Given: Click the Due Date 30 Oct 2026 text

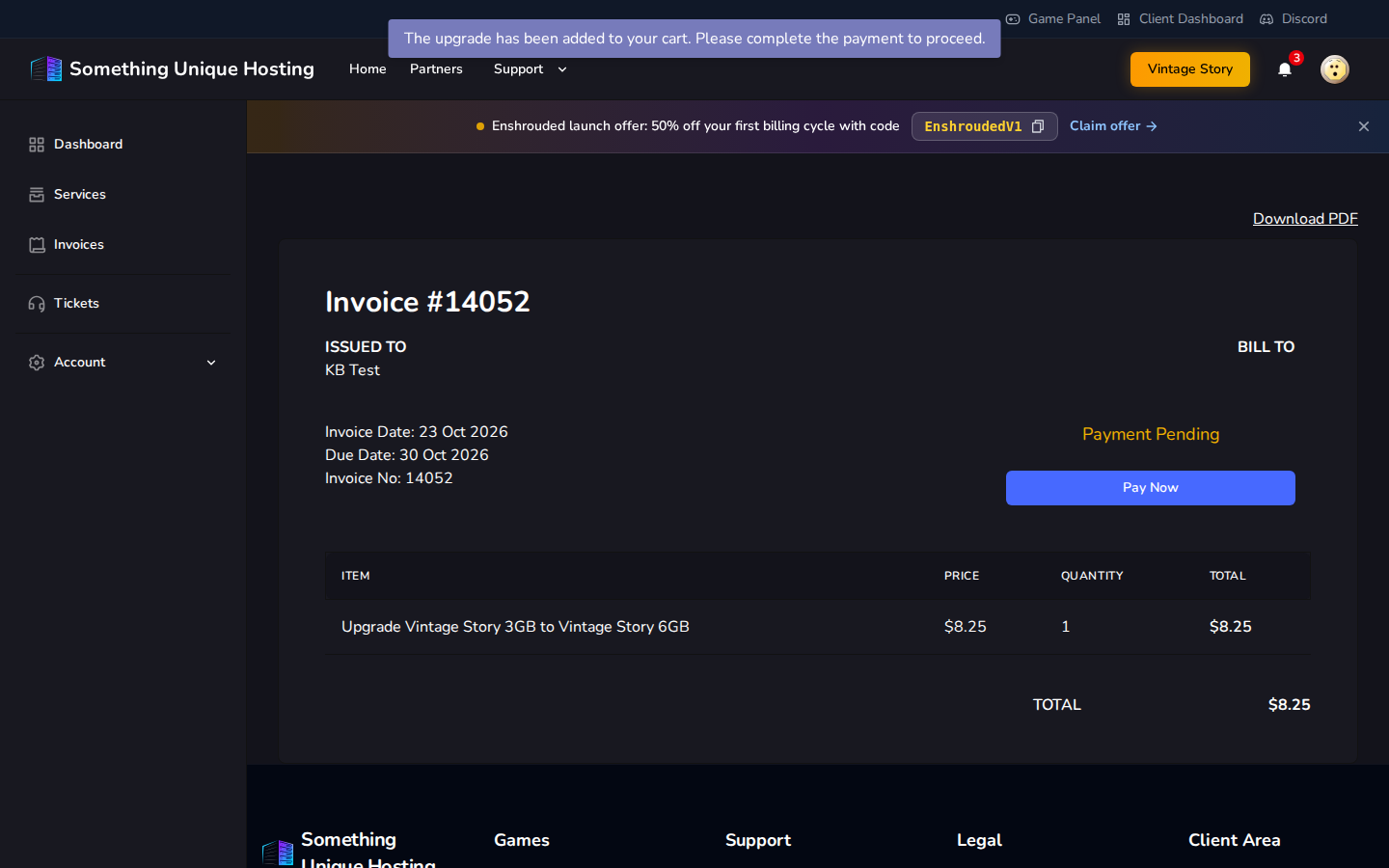Looking at the screenshot, I should coord(407,455).
